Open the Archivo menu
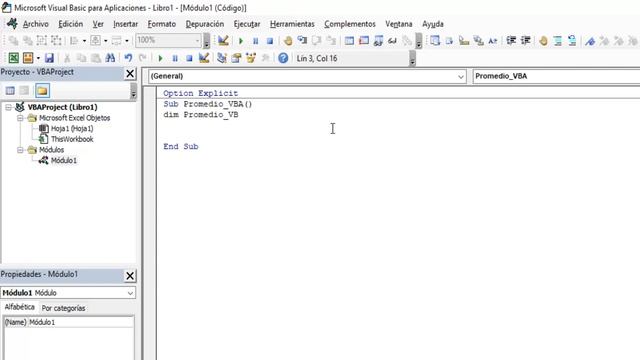Image resolution: width=640 pixels, height=360 pixels. point(36,24)
